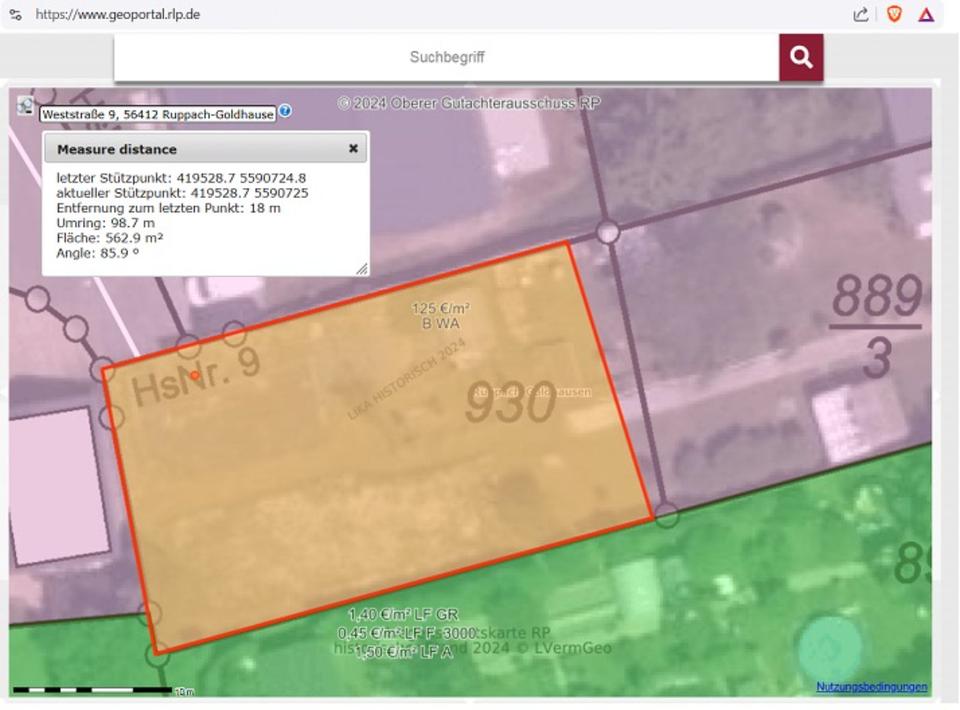Image resolution: width=960 pixels, height=710 pixels.
Task: Click the site settings icon before URL
Action: [x=15, y=14]
